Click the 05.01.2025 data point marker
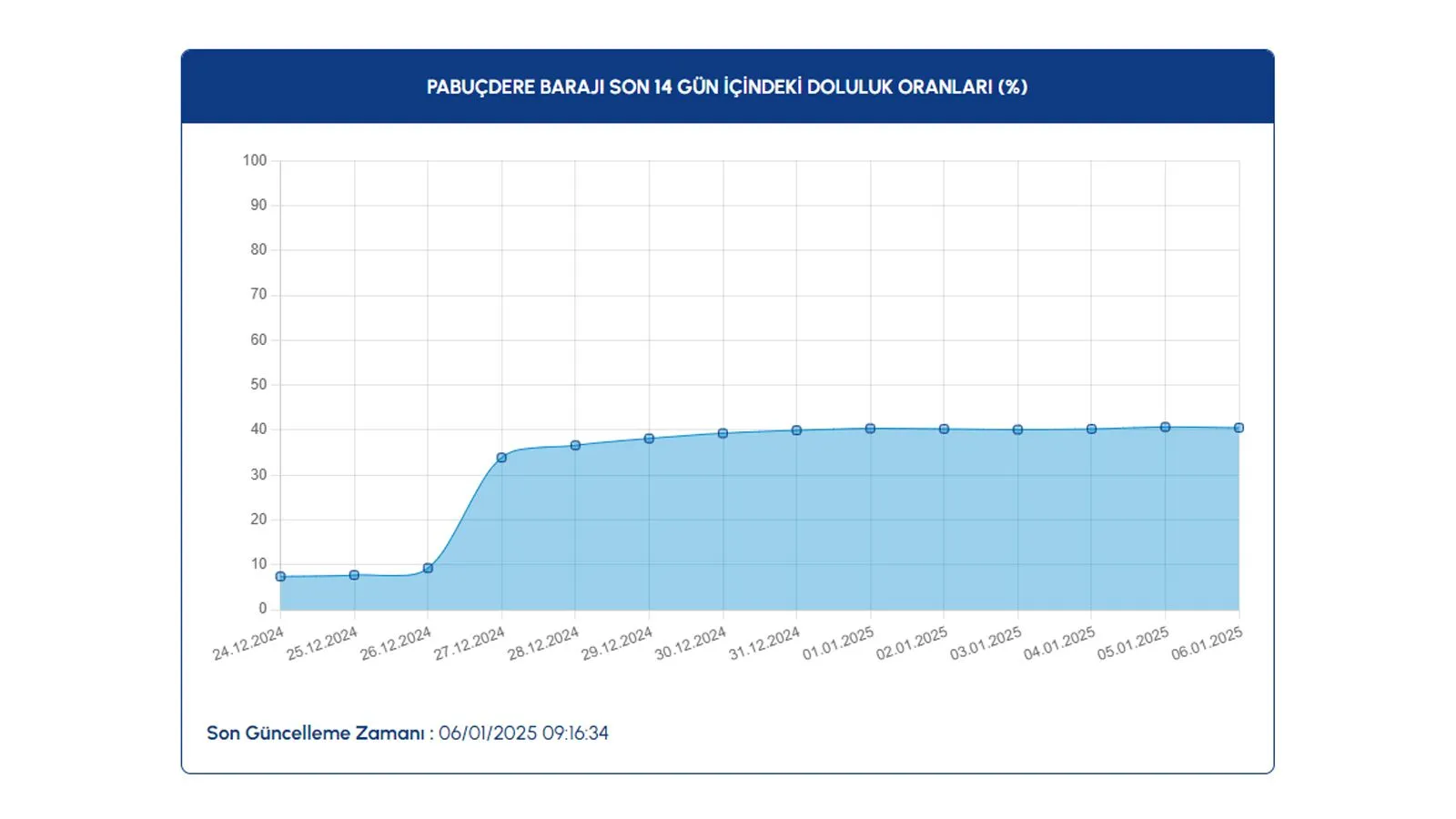The height and width of the screenshot is (819, 1456). tap(1165, 427)
